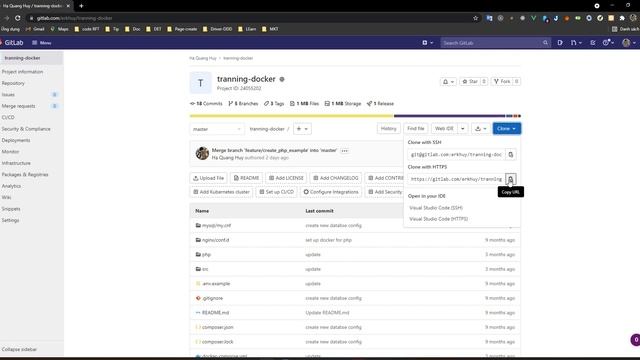Viewport: 640px width, 360px height.
Task: Focus the Search GitLab field
Action: pyautogui.click(x=496, y=42)
